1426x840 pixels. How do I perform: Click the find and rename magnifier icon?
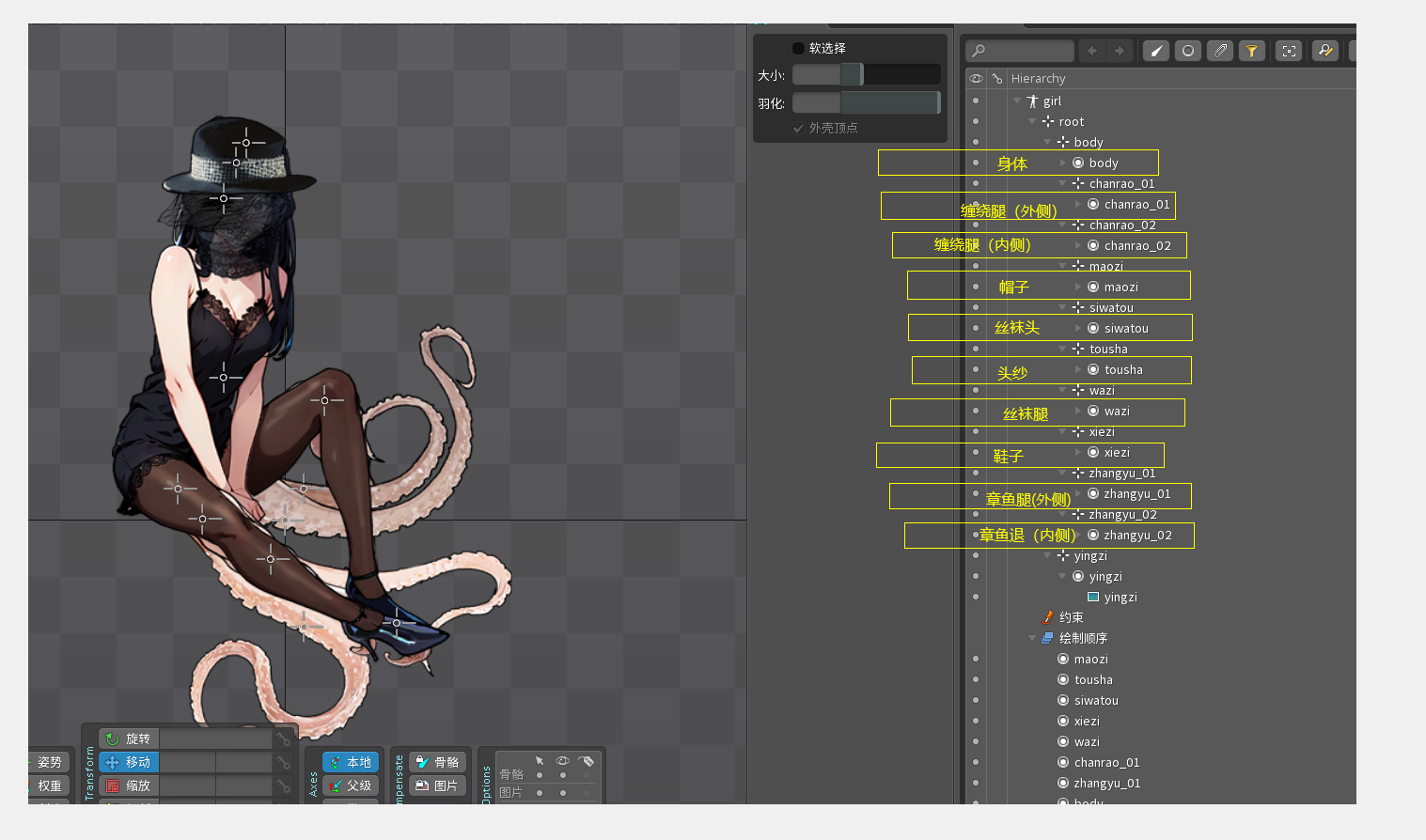[x=1325, y=51]
